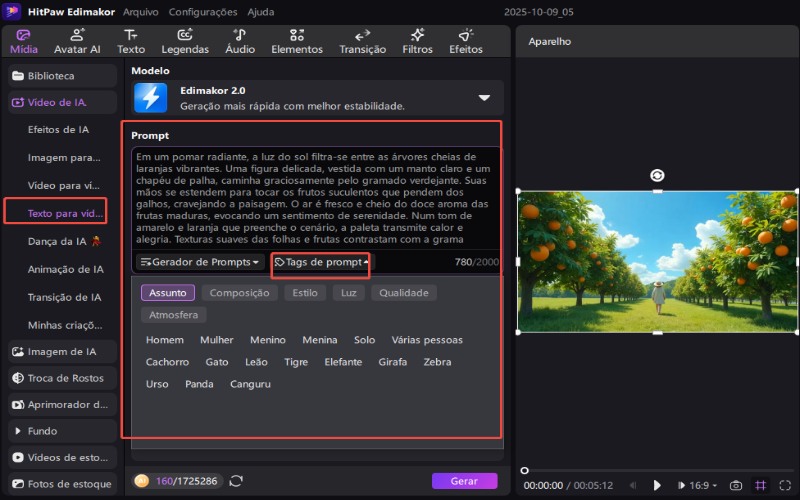This screenshot has height=500, width=800.
Task: Open the Arquivo menu
Action: [x=140, y=12]
